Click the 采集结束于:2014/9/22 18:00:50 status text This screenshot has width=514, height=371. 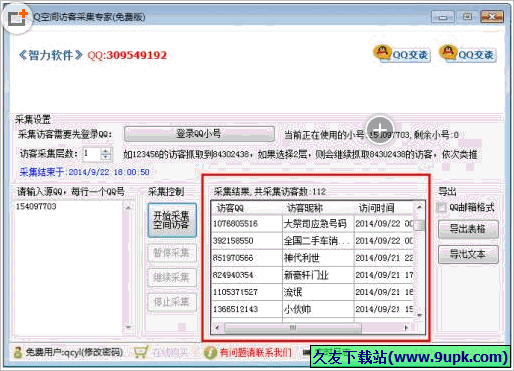(x=84, y=172)
